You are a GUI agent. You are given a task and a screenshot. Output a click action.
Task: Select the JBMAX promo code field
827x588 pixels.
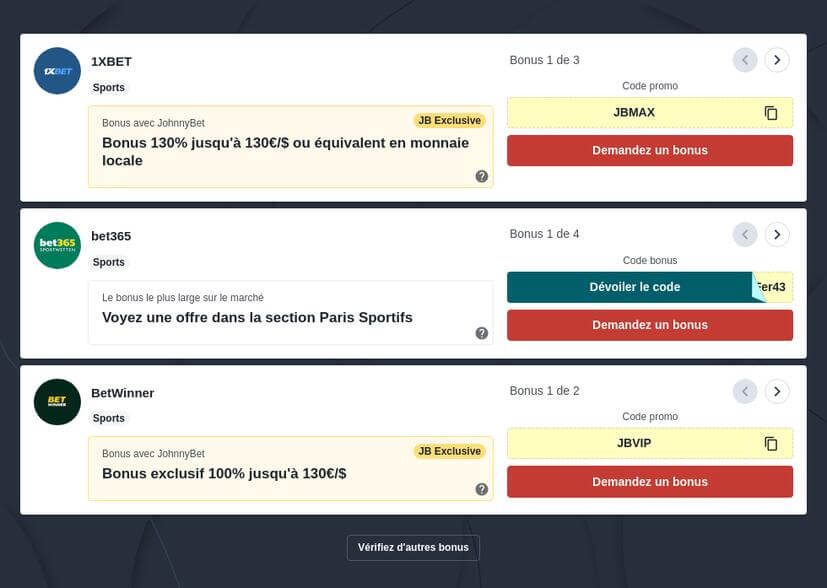pos(634,113)
